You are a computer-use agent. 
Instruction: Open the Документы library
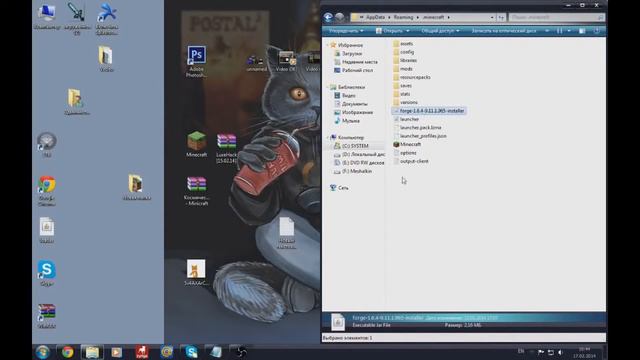point(355,104)
